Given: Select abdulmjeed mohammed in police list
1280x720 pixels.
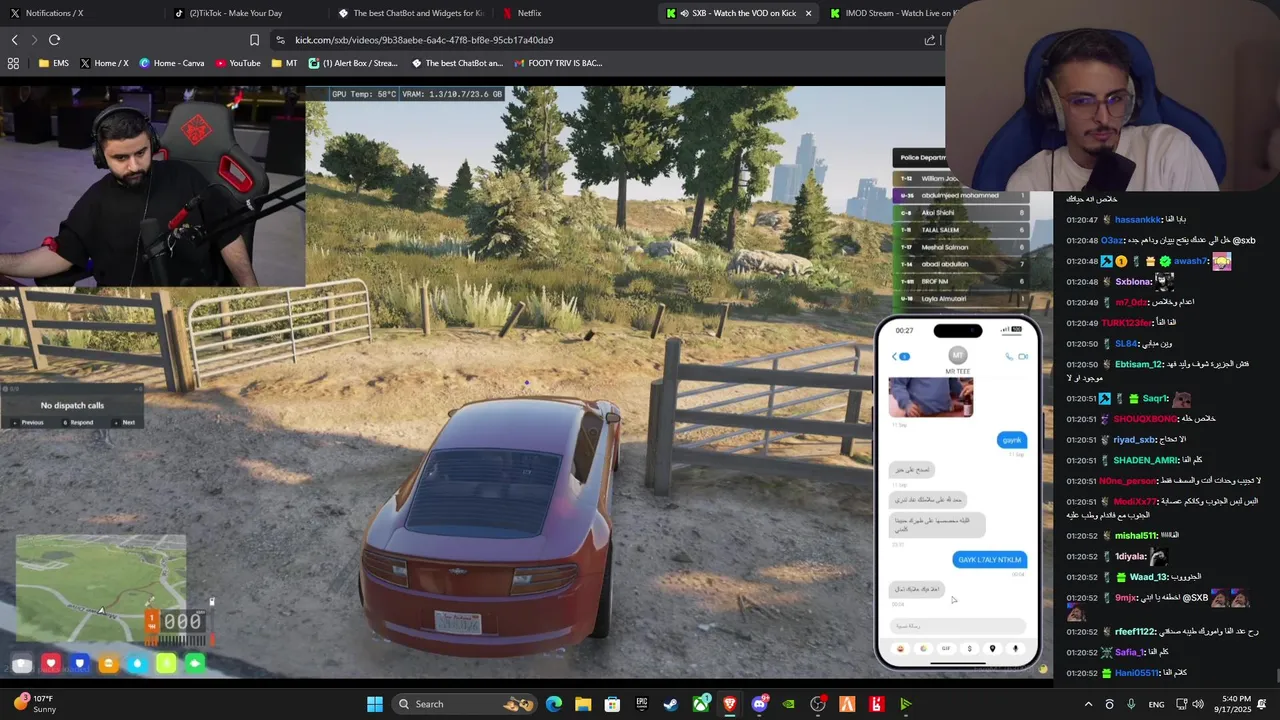Looking at the screenshot, I should (x=963, y=196).
